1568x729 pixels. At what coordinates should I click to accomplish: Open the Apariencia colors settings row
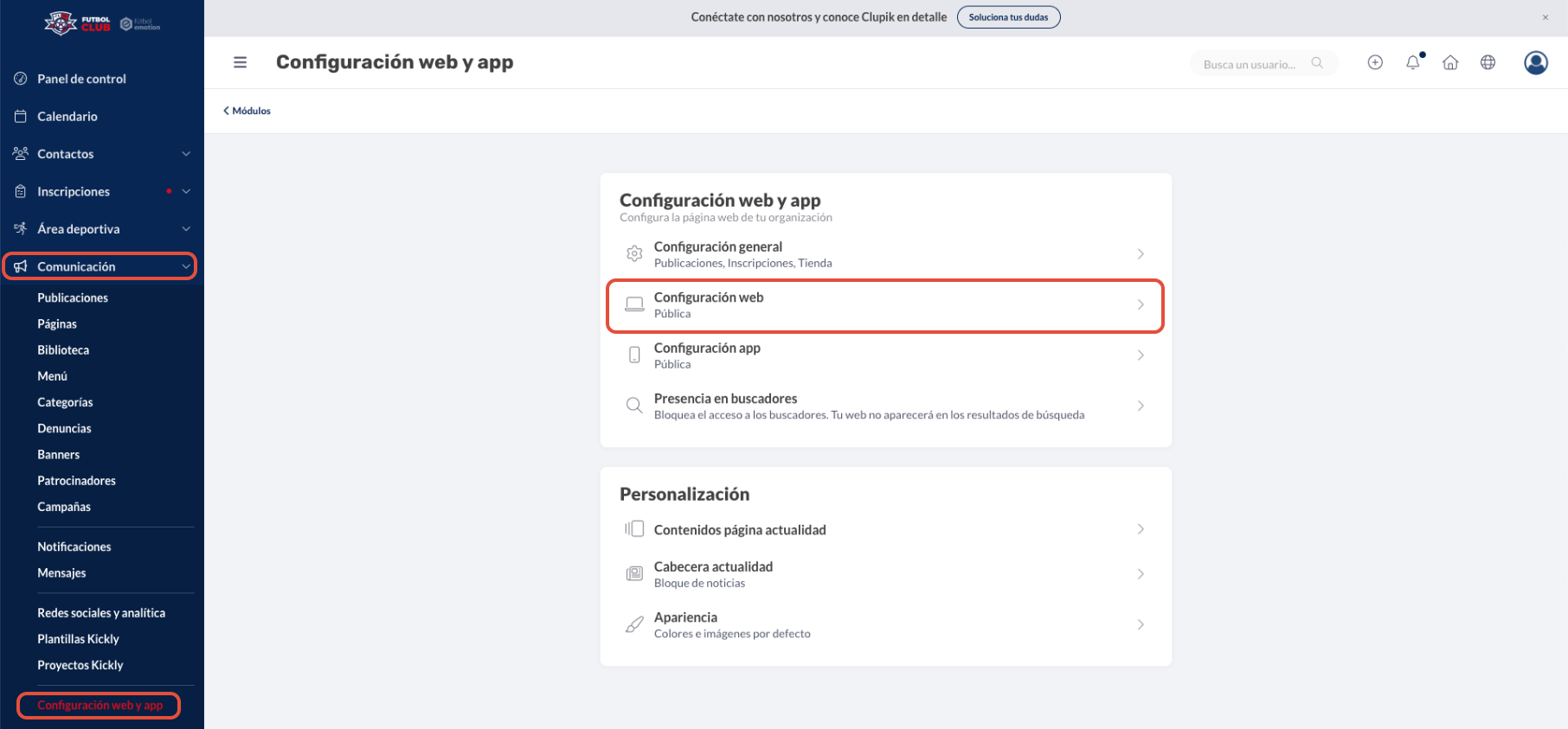[885, 624]
